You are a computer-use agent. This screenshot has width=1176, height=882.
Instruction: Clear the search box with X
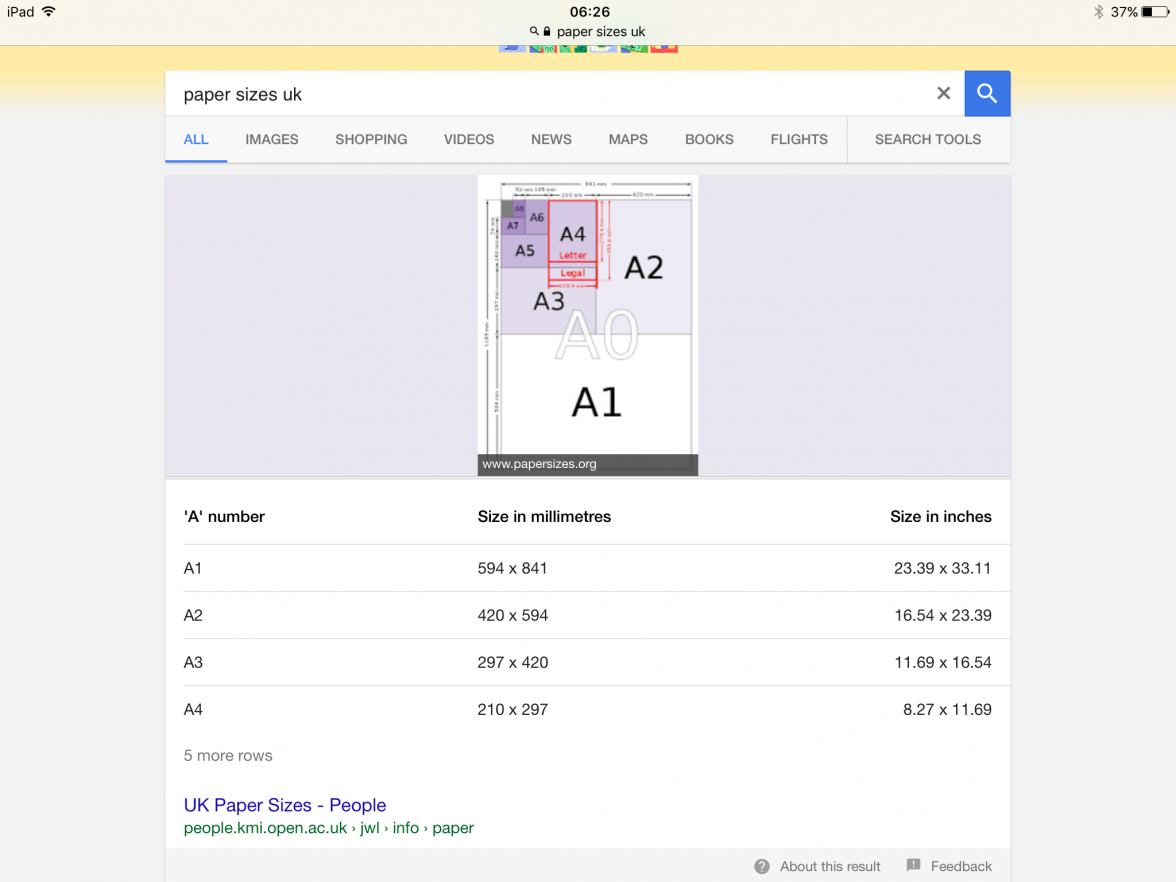coord(943,94)
